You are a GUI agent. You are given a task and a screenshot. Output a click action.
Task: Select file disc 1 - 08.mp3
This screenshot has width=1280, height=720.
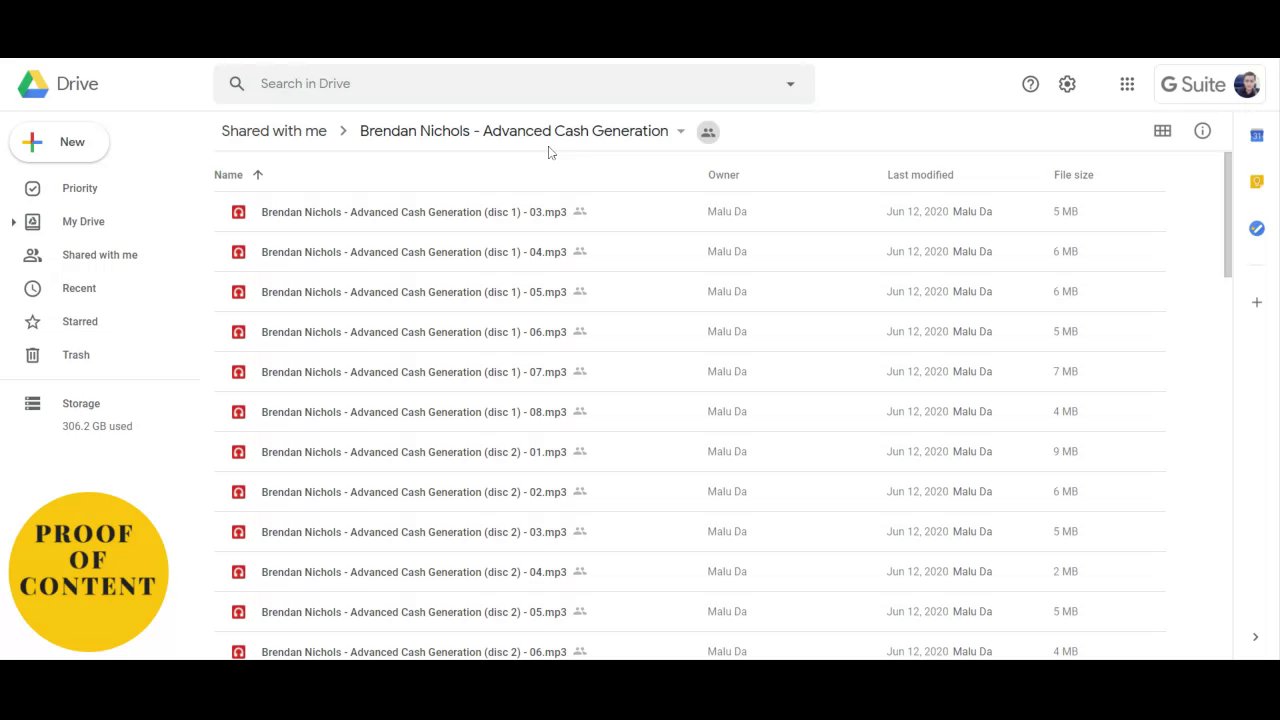(x=690, y=412)
